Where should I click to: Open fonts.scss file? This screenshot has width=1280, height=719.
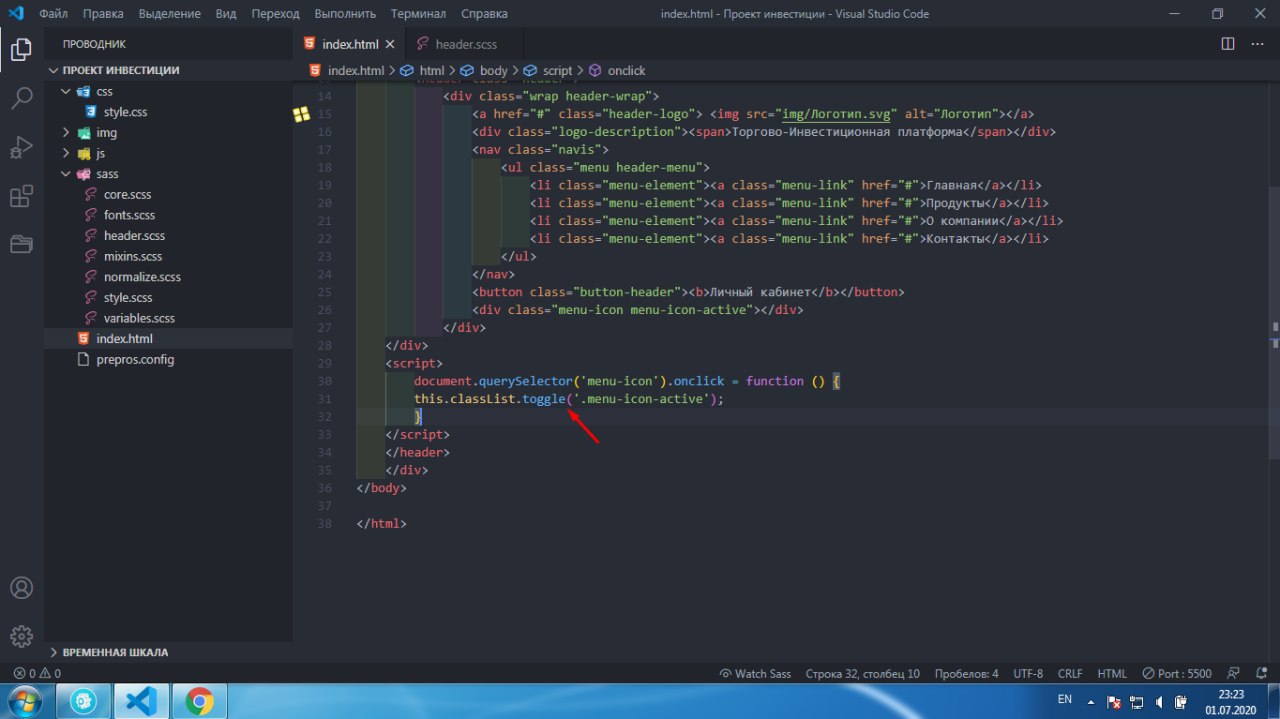168,215
